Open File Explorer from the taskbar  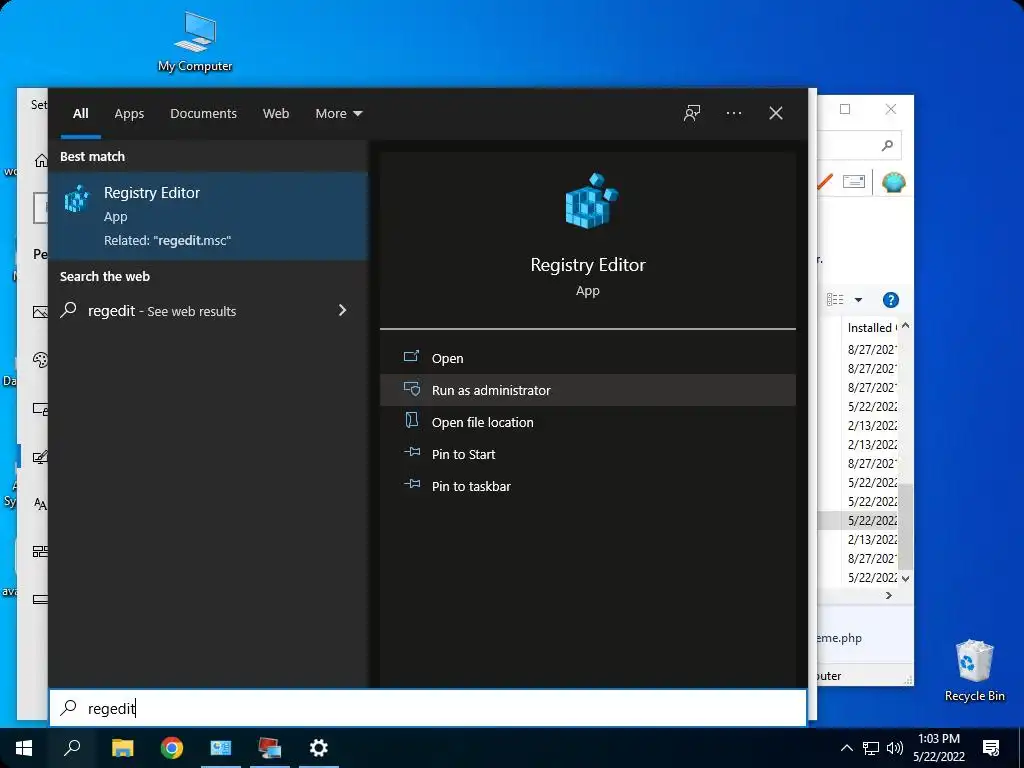[122, 748]
